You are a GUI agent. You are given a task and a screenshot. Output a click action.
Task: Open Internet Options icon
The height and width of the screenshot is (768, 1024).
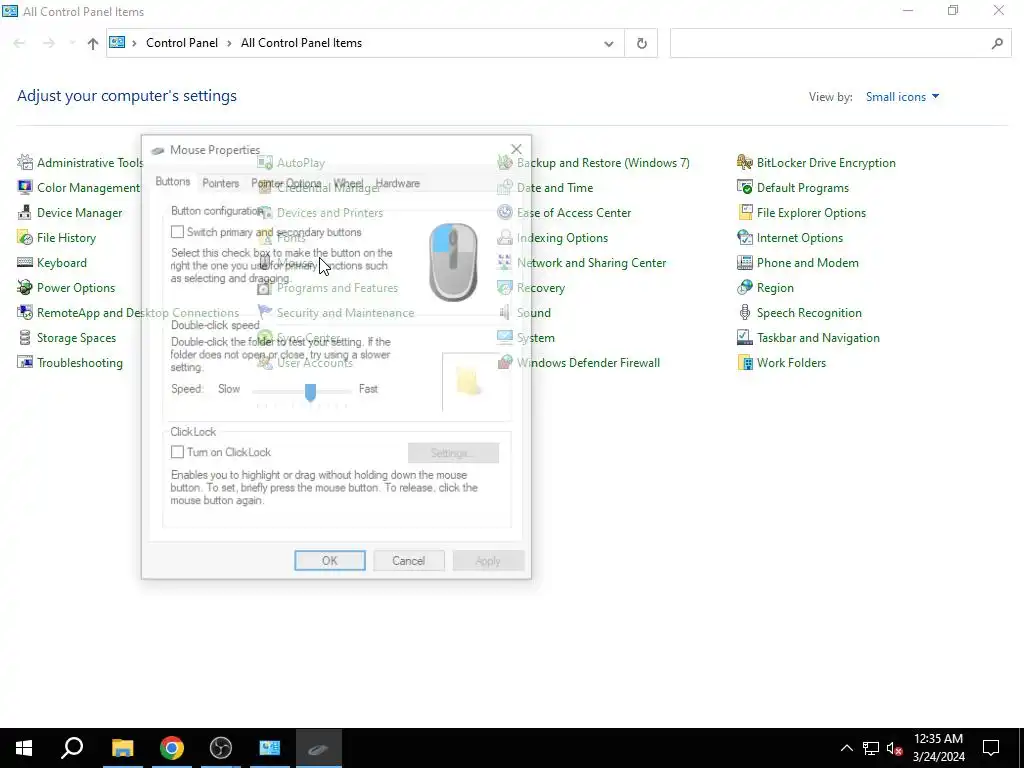(744, 238)
